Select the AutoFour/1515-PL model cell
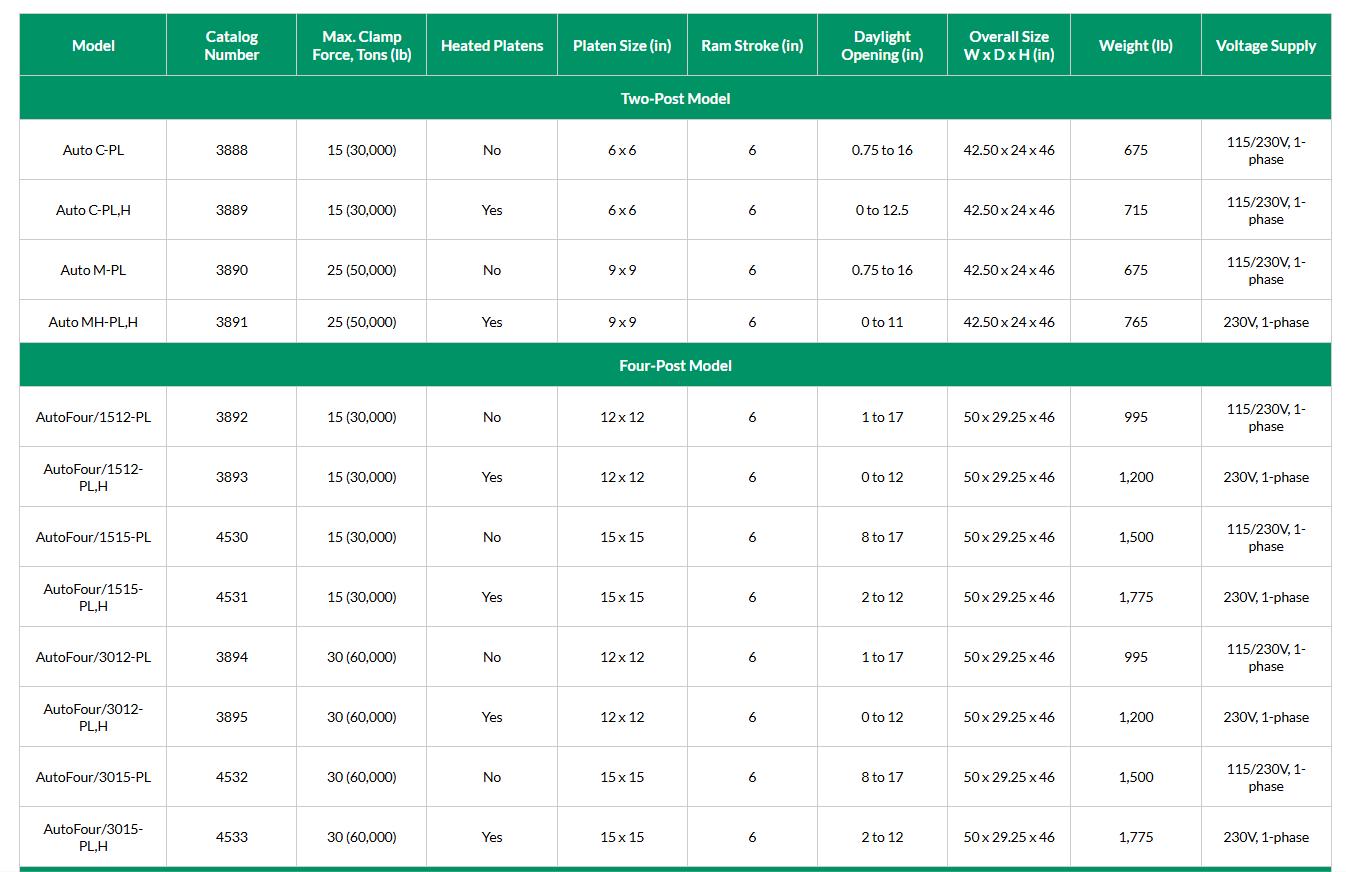Screen dimensions: 1346x872 click(x=93, y=537)
